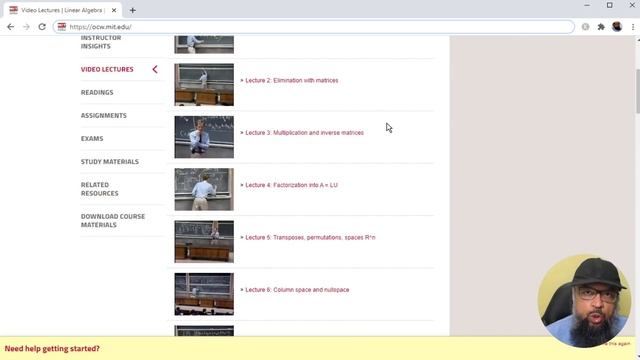The image size is (640, 360).
Task: Open the Chrome profile avatar
Action: (617, 27)
